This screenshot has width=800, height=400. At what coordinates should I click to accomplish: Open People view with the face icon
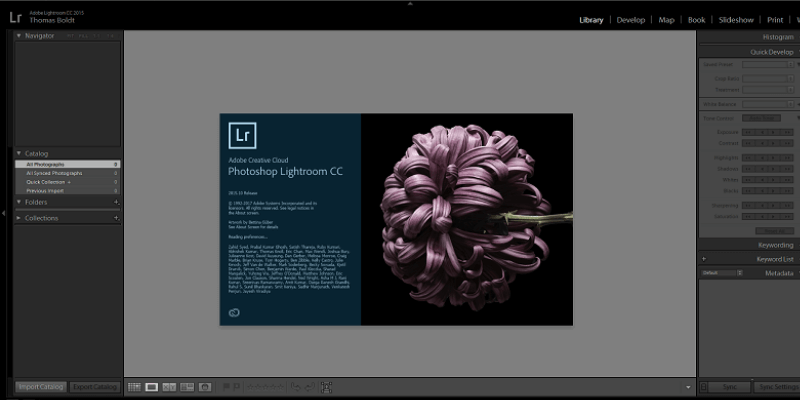click(x=205, y=387)
